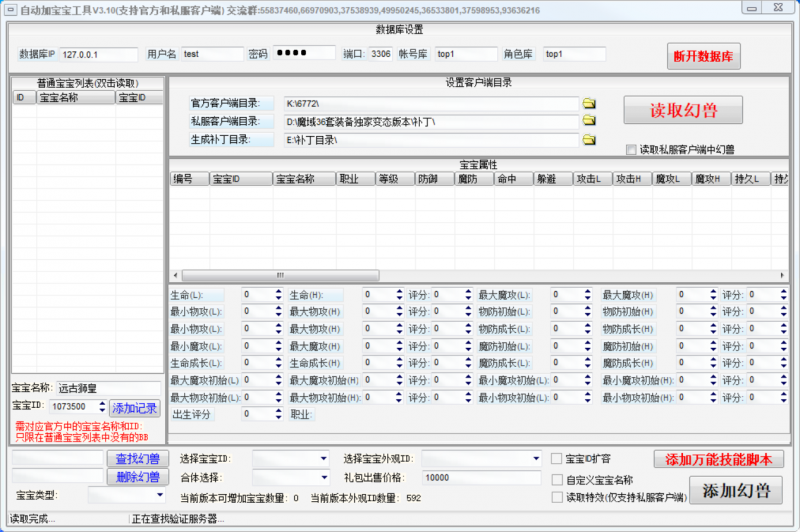Click the 查找幻兽 button

coord(137,459)
